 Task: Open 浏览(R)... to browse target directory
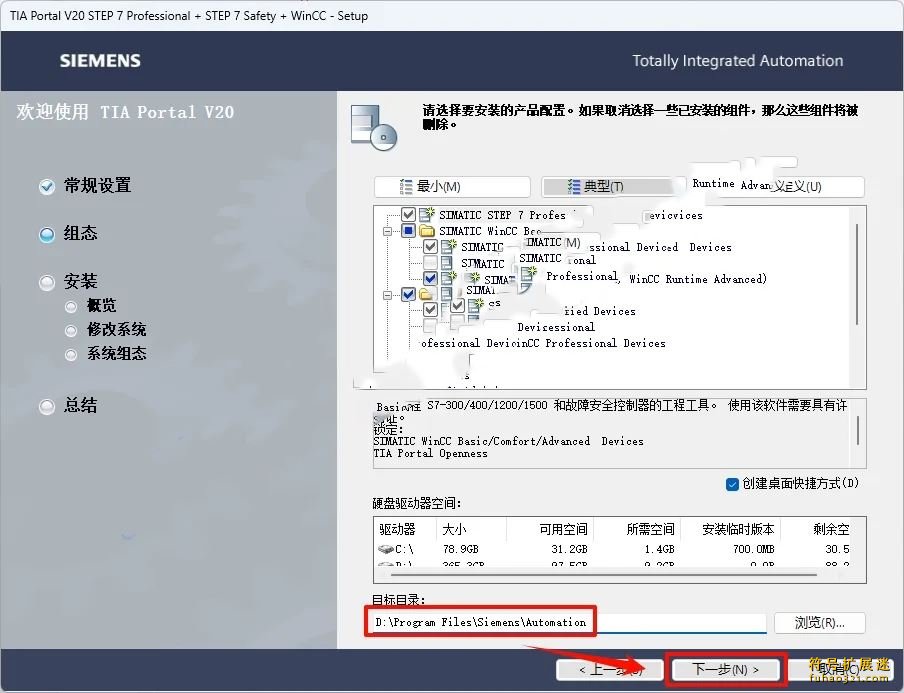point(819,623)
